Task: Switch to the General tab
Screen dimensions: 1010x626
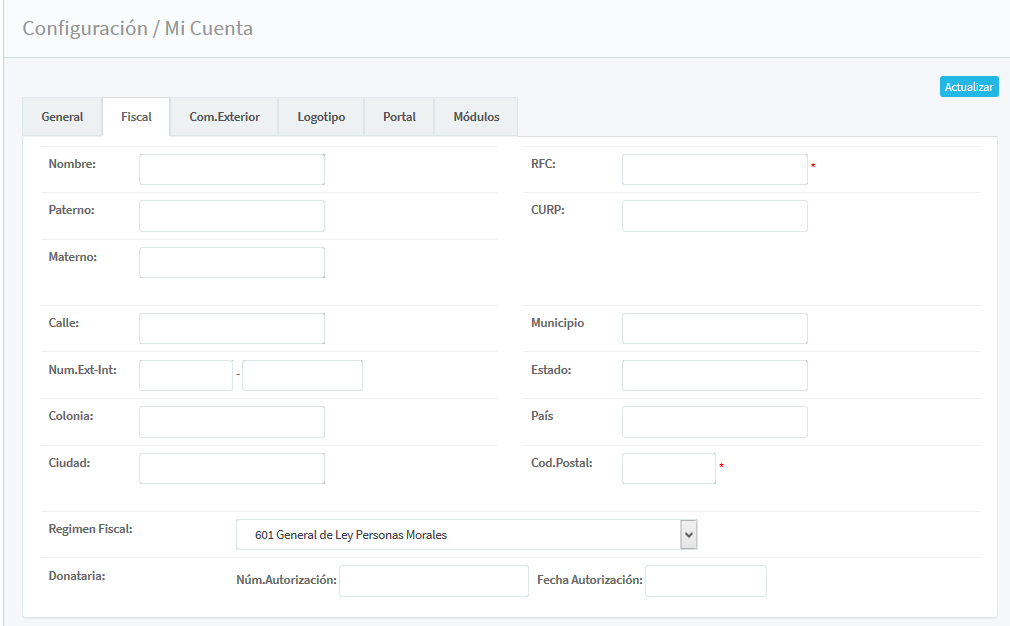Action: click(62, 117)
